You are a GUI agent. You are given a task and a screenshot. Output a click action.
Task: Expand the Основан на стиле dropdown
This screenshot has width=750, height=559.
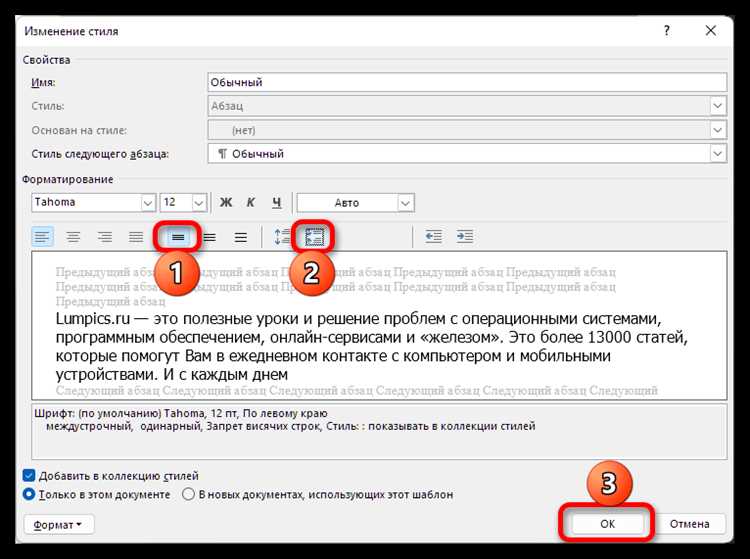coord(717,130)
